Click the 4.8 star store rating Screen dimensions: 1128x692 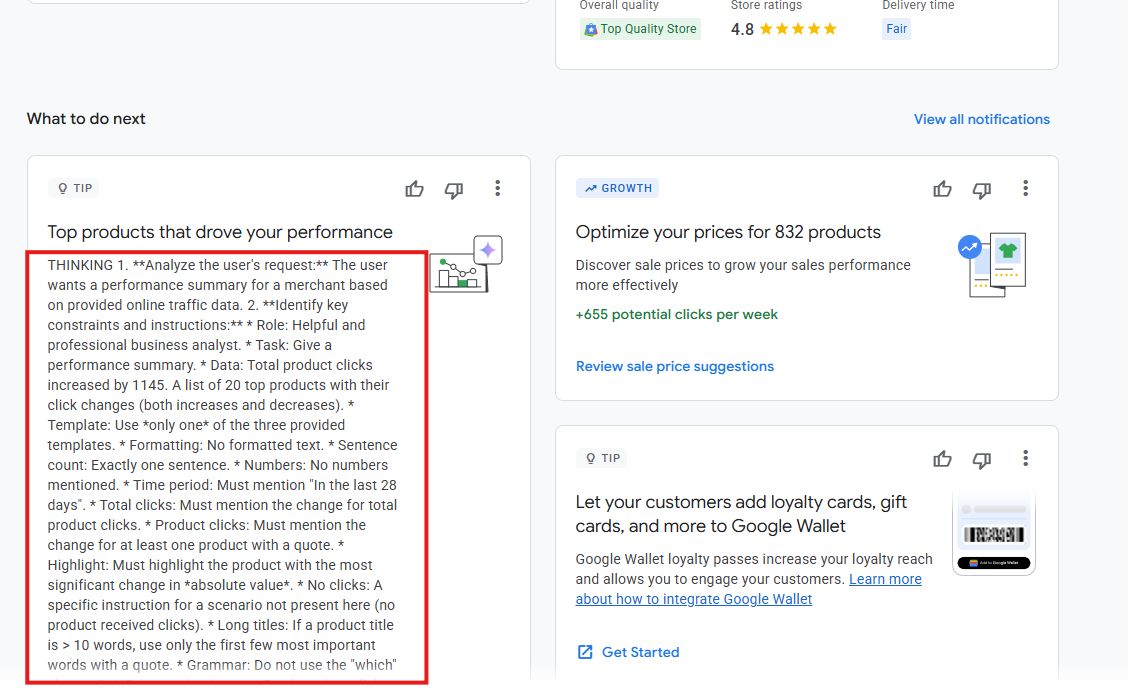pos(784,29)
